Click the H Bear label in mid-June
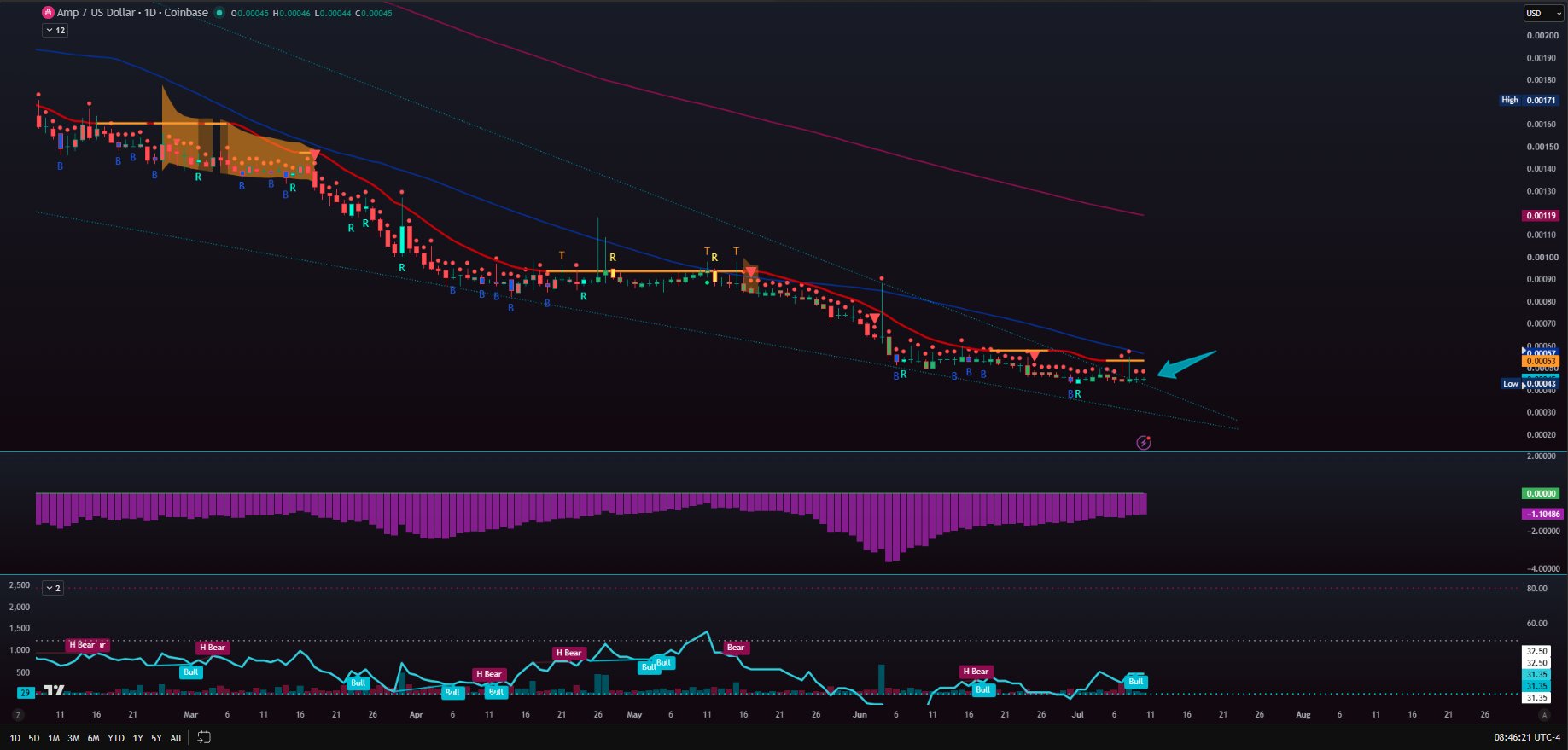This screenshot has width=1568, height=750. [976, 672]
